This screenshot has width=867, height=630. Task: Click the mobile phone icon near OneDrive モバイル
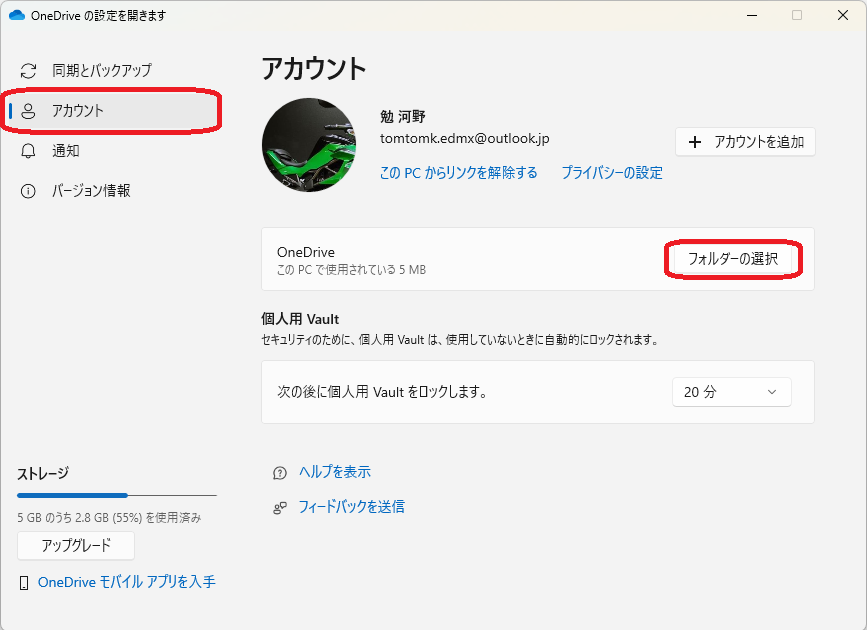24,582
